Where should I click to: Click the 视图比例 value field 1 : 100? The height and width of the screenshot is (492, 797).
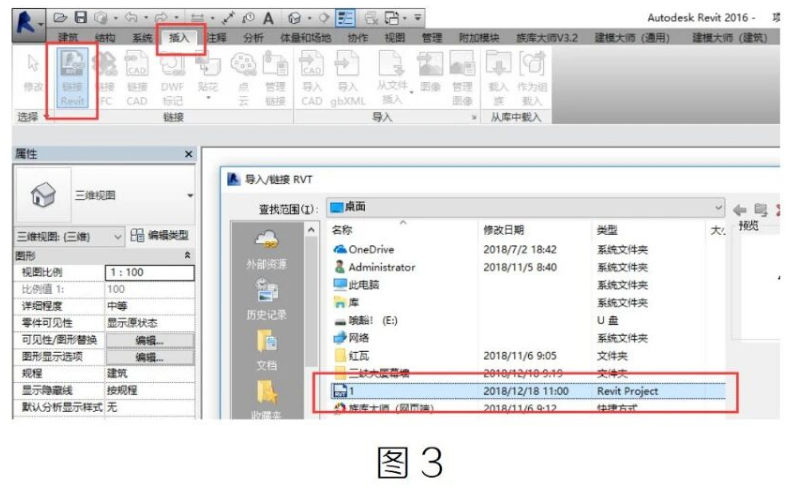(x=149, y=272)
